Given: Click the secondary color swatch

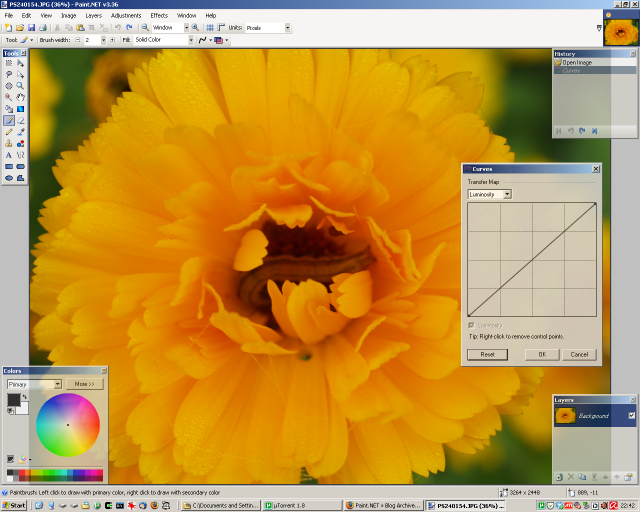Looking at the screenshot, I should [23, 409].
